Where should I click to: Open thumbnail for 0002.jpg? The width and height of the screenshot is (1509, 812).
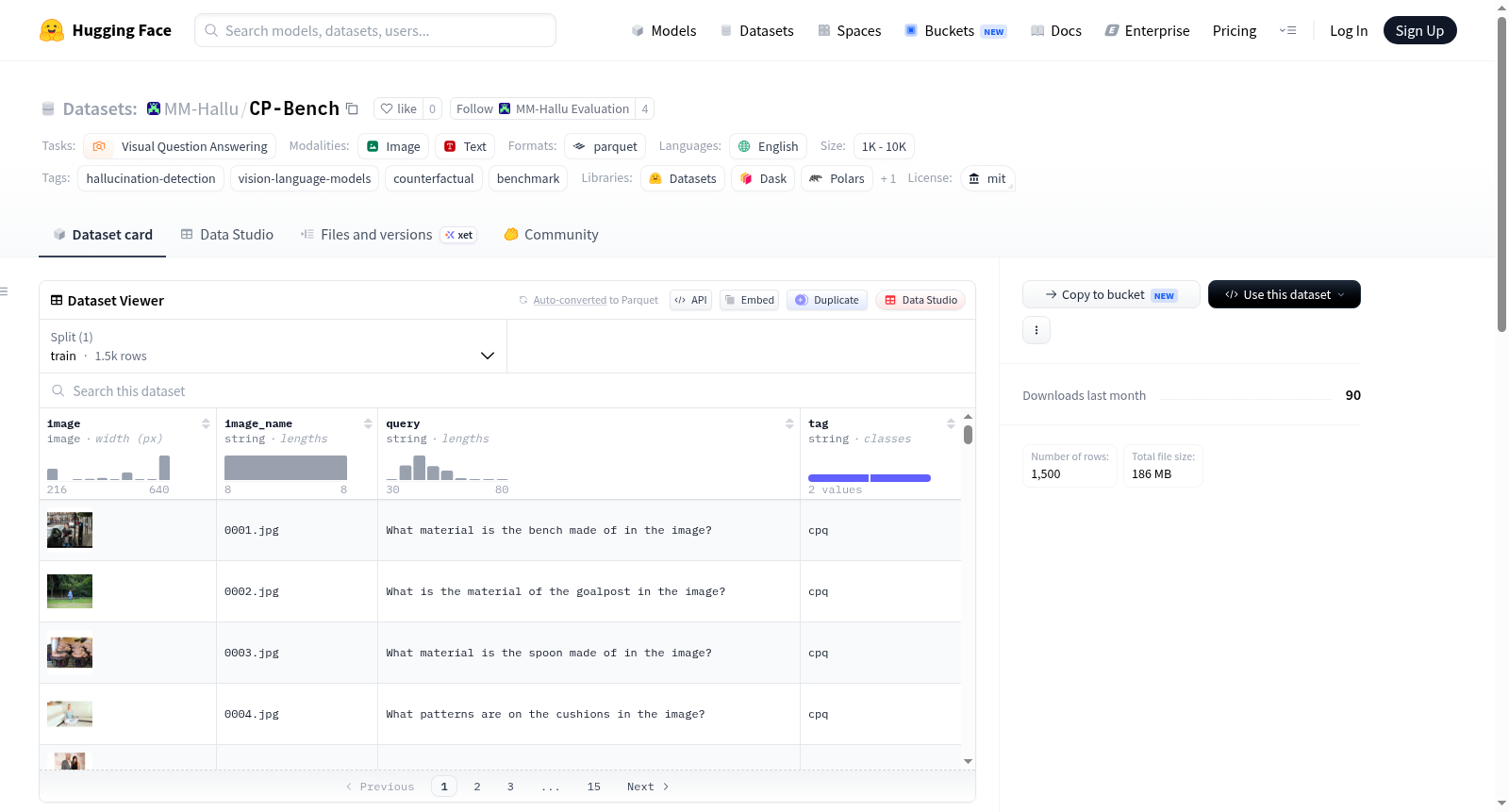tap(70, 591)
